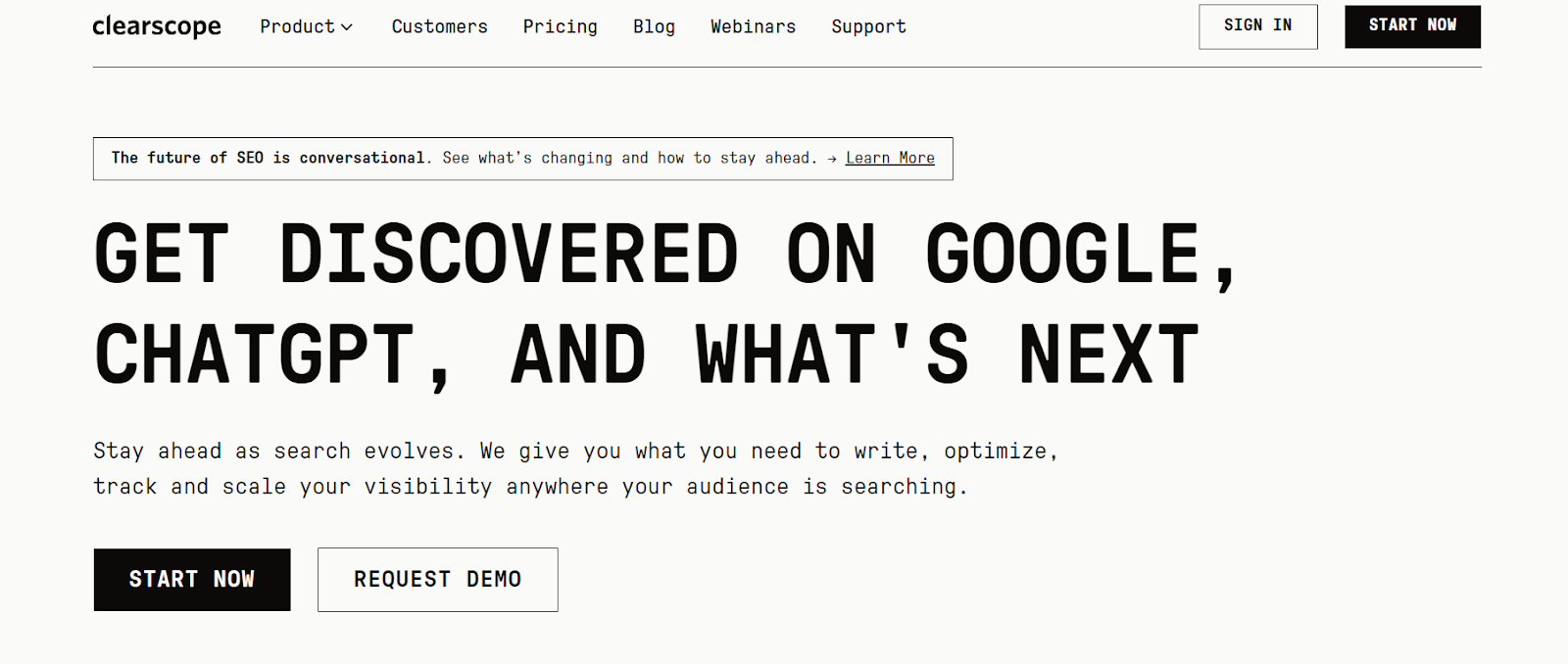Follow the Learn More link
The height and width of the screenshot is (664, 1568).
tap(890, 158)
